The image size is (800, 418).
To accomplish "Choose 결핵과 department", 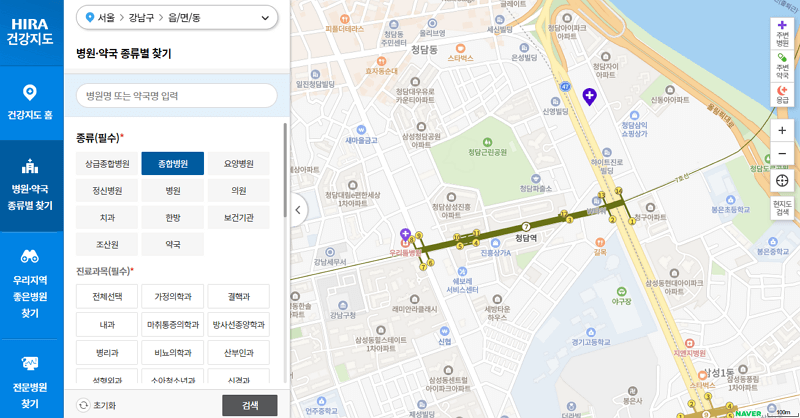I will 238,297.
